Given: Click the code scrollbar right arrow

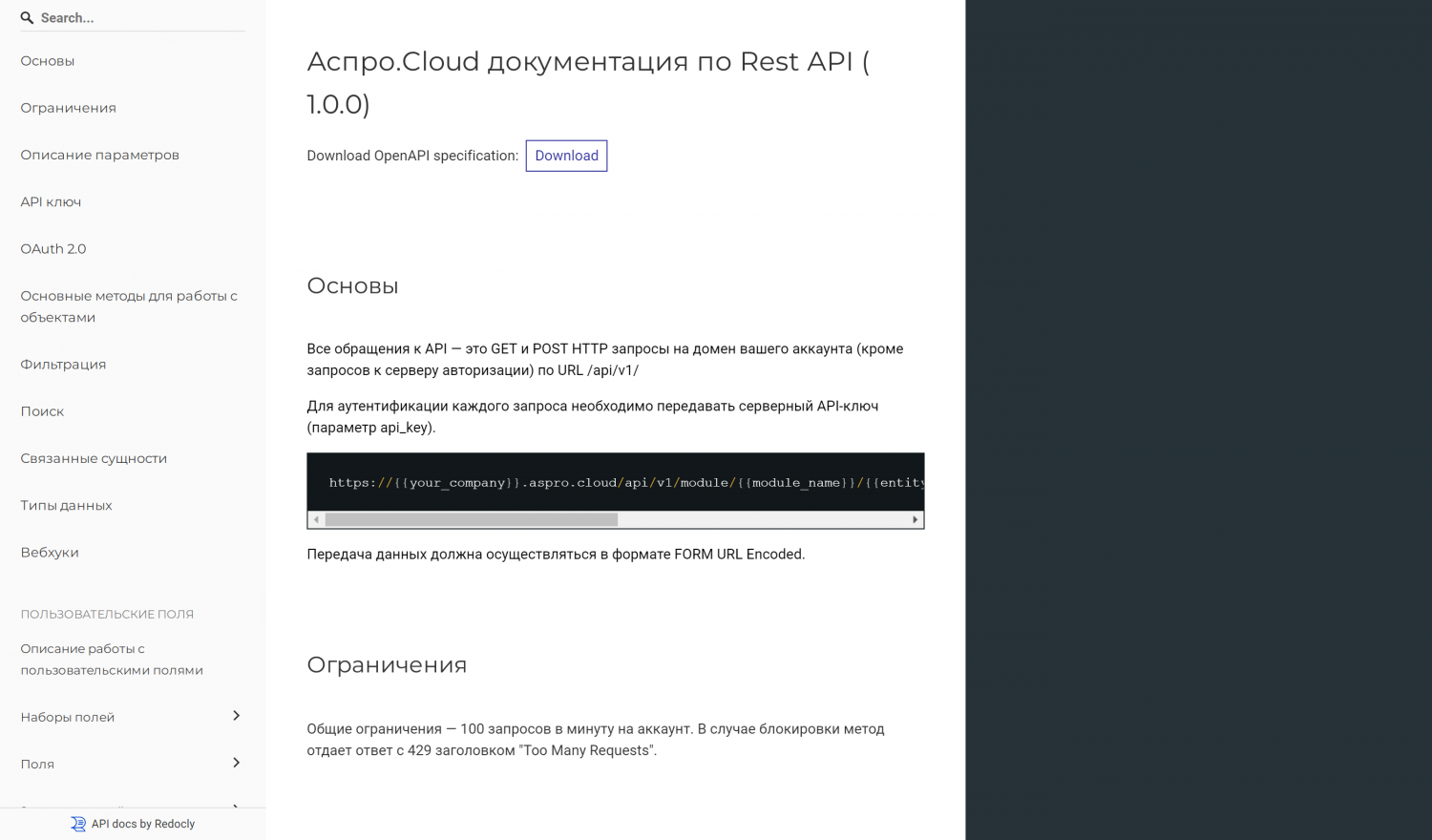Looking at the screenshot, I should [x=916, y=520].
